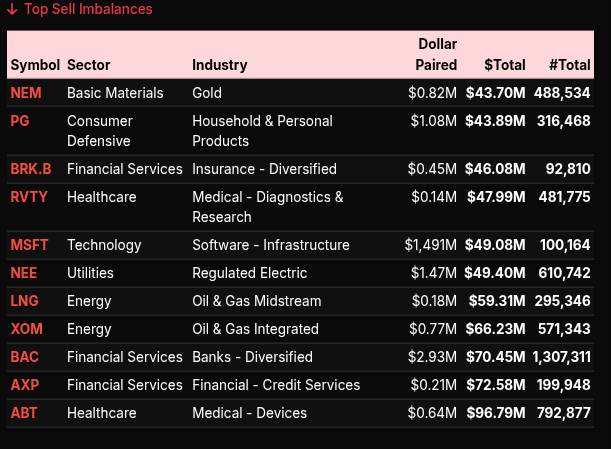Click the BAC ticker symbol
This screenshot has height=449, width=611.
point(24,357)
